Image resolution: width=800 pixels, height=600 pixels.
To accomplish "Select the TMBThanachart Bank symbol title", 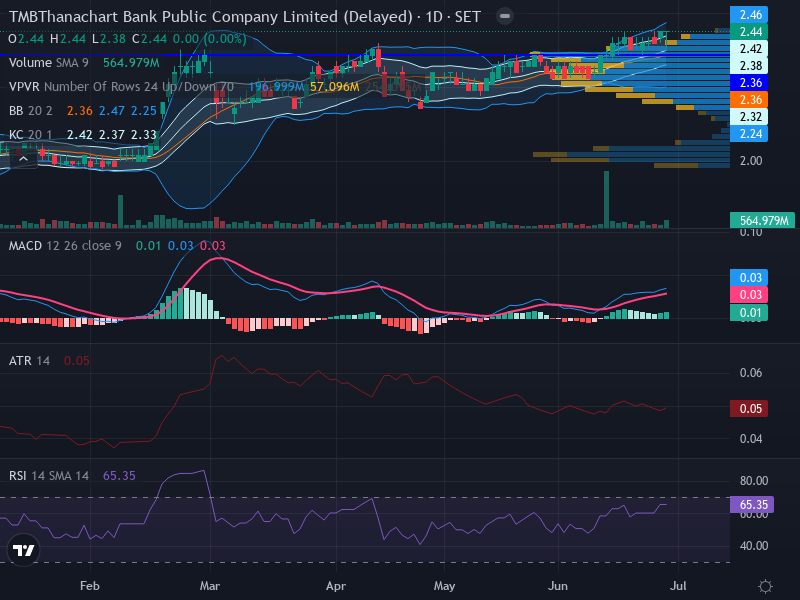I will tap(244, 17).
